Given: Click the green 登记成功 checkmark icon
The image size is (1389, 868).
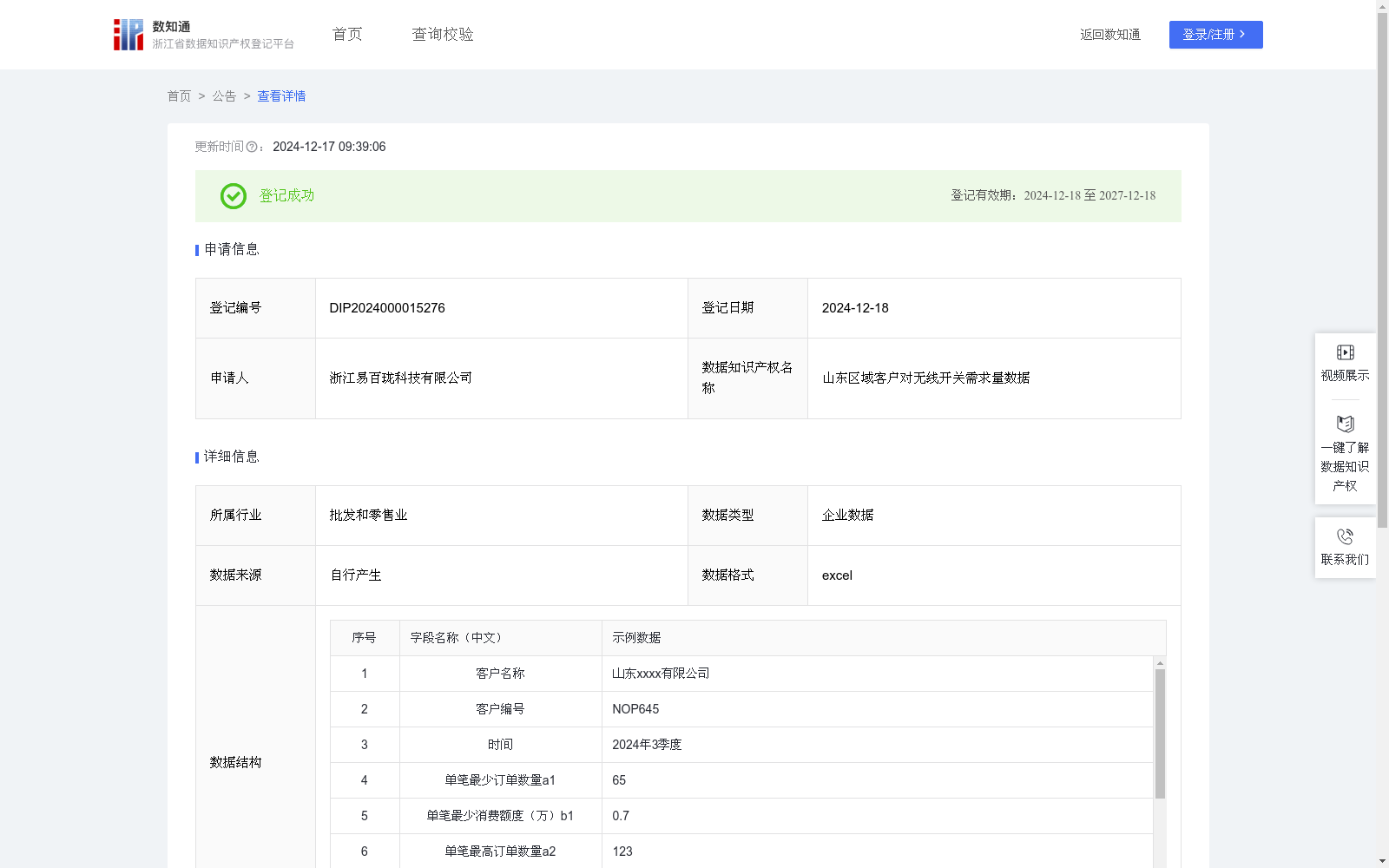Looking at the screenshot, I should tap(233, 196).
